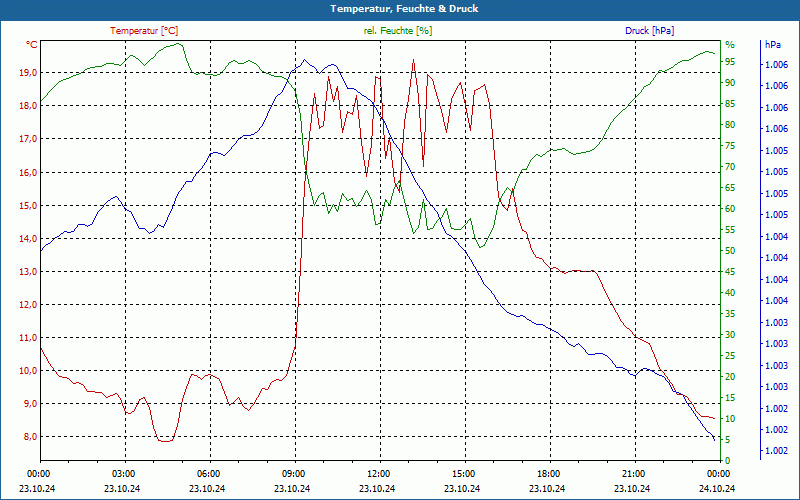
Task: Select the 45 humidity axis value
Action: (730, 272)
